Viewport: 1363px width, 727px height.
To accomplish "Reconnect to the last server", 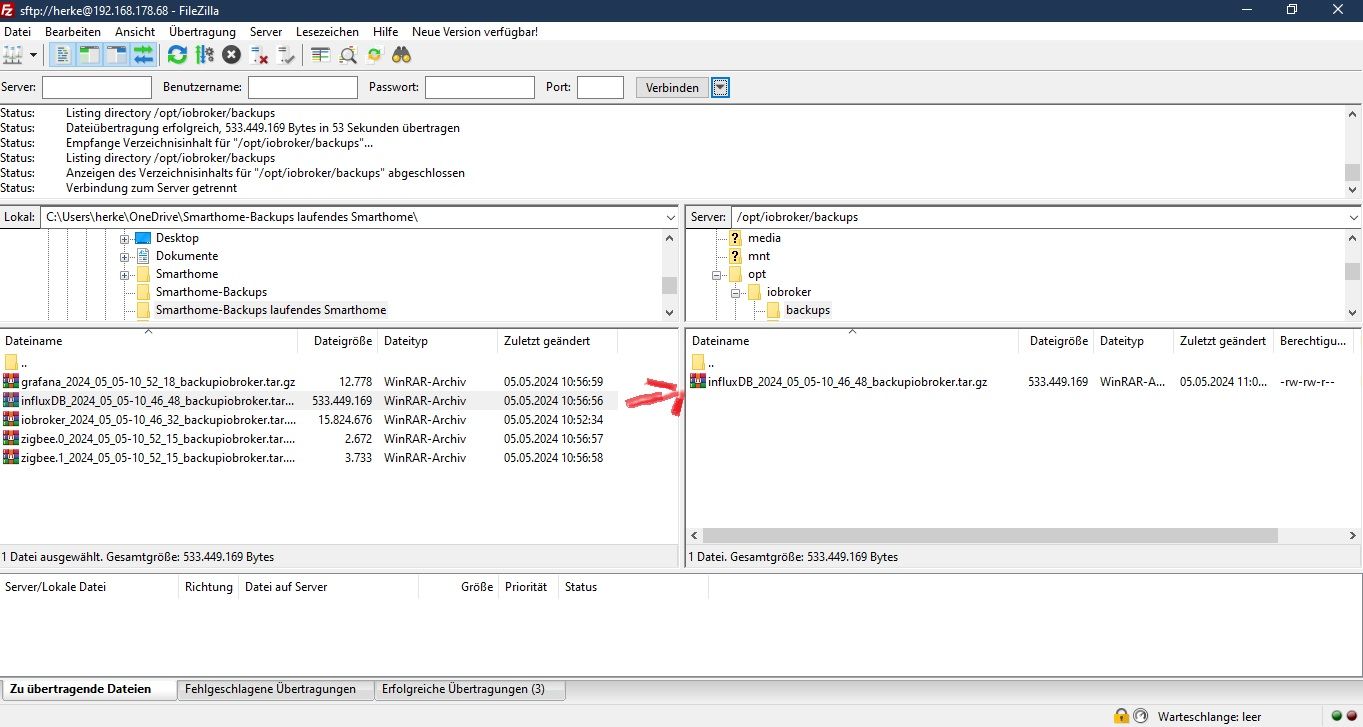I will 287,55.
